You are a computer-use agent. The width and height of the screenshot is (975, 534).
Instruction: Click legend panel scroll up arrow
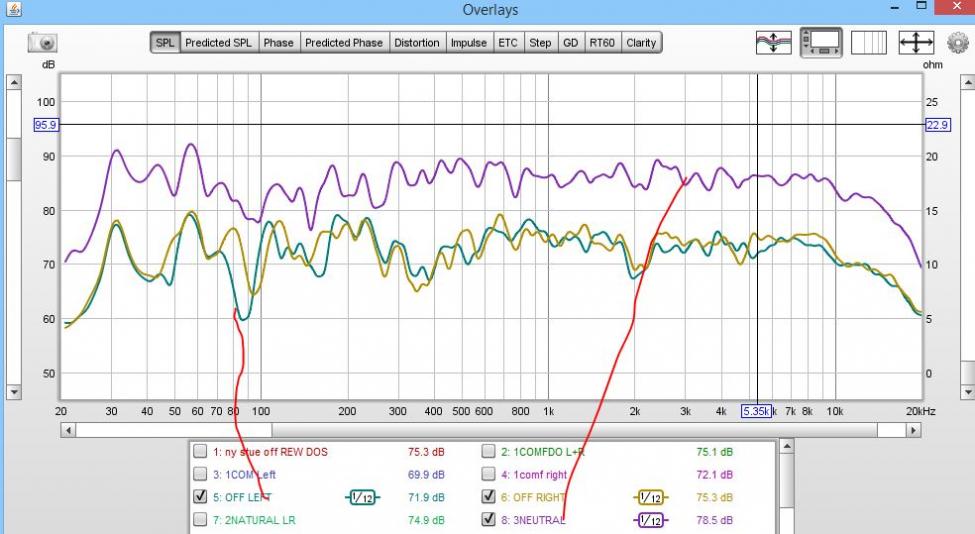click(x=786, y=446)
